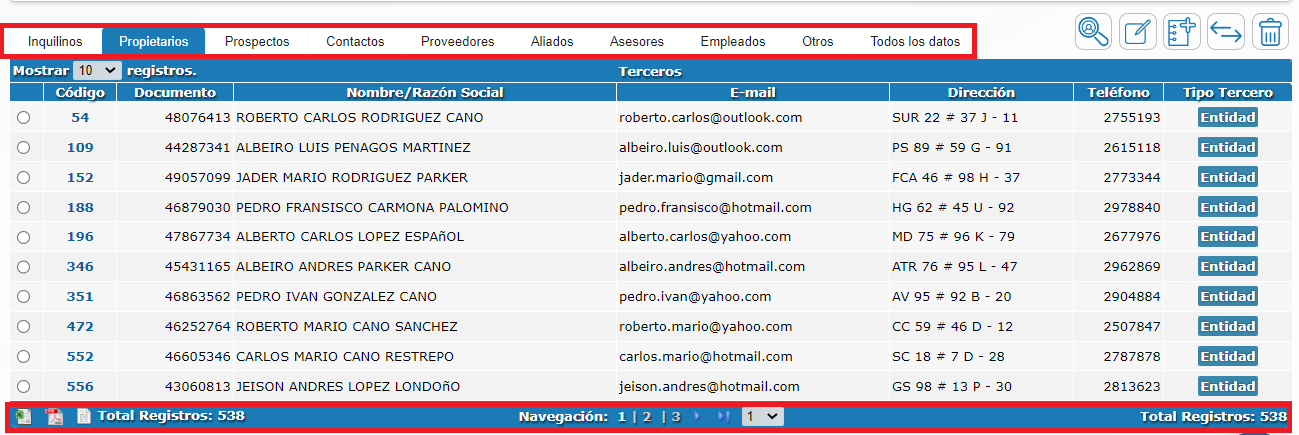Export the table to PDF
This screenshot has width=1299, height=435.
click(x=54, y=416)
